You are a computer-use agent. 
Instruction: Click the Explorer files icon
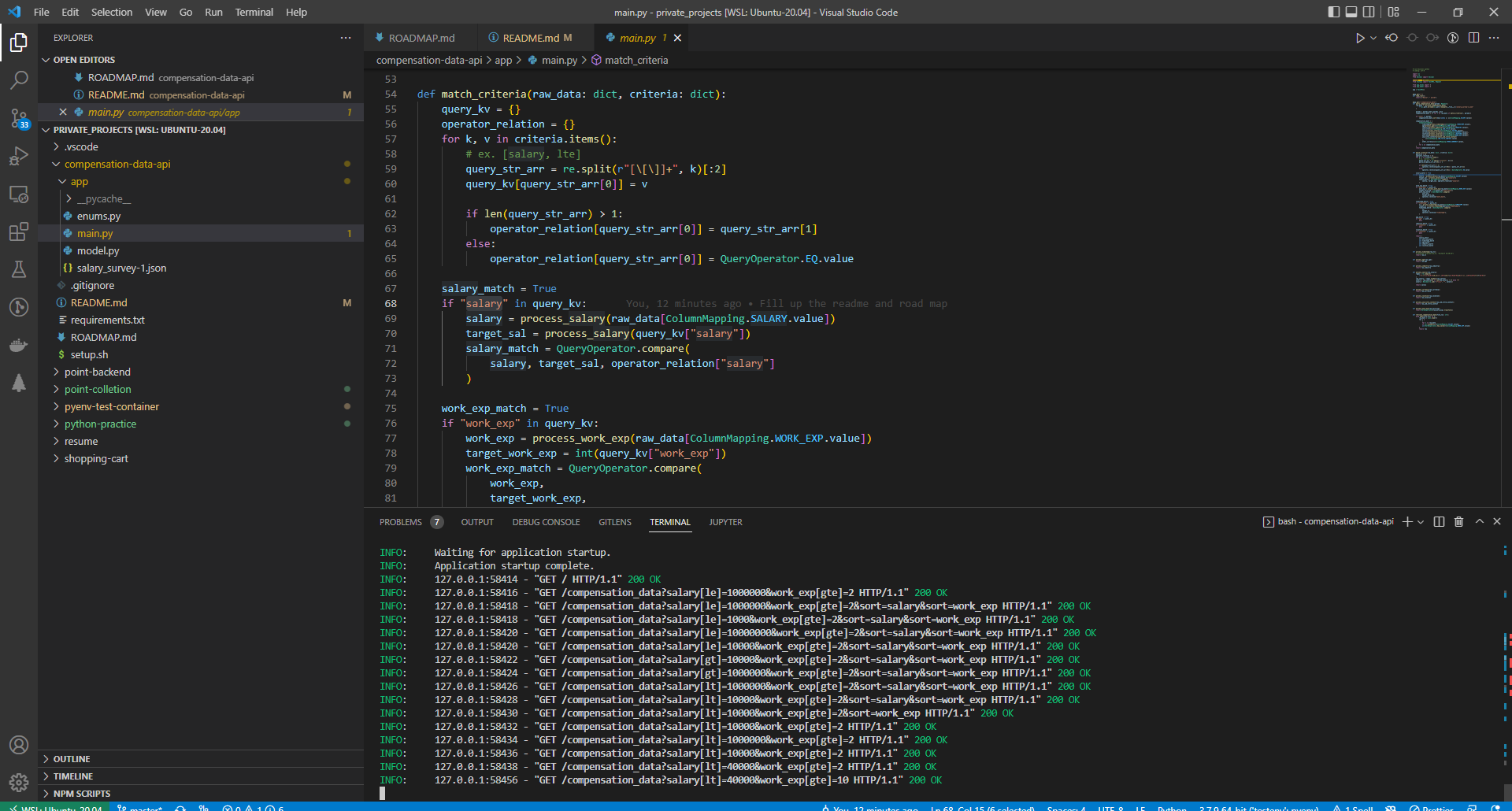[19, 42]
